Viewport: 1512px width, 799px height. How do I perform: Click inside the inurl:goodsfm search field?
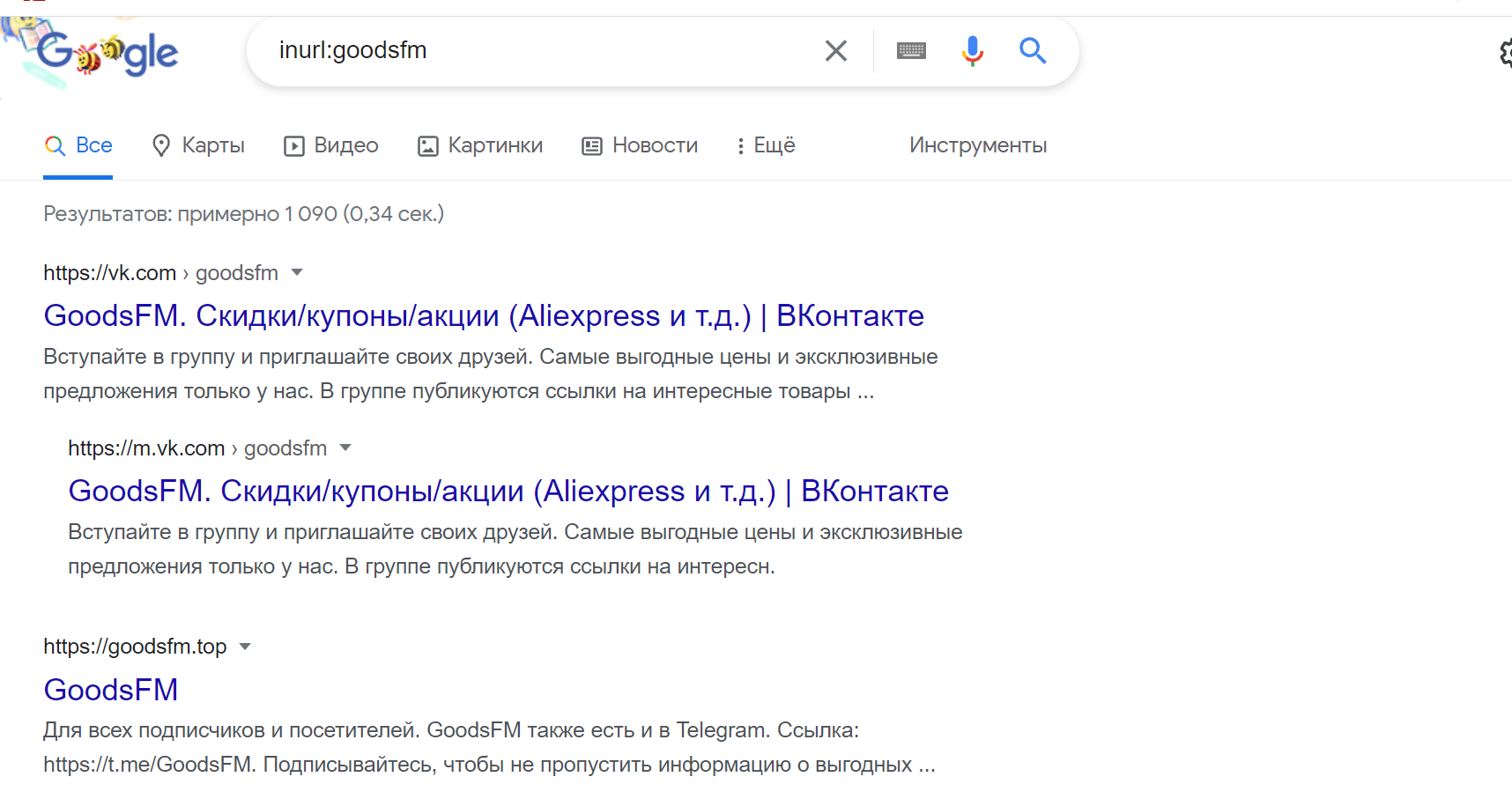pos(529,50)
